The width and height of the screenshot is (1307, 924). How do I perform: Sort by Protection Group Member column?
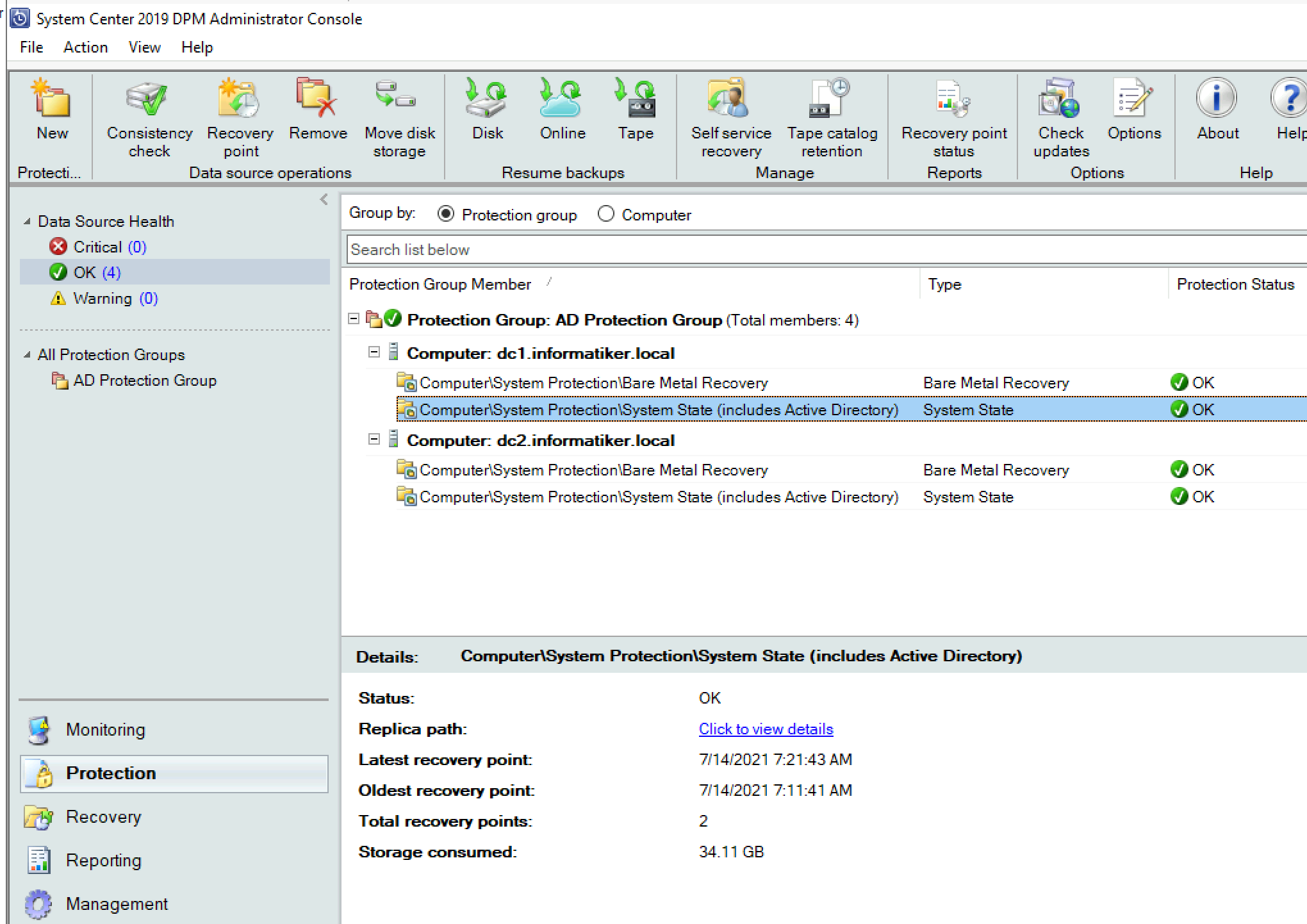(440, 284)
